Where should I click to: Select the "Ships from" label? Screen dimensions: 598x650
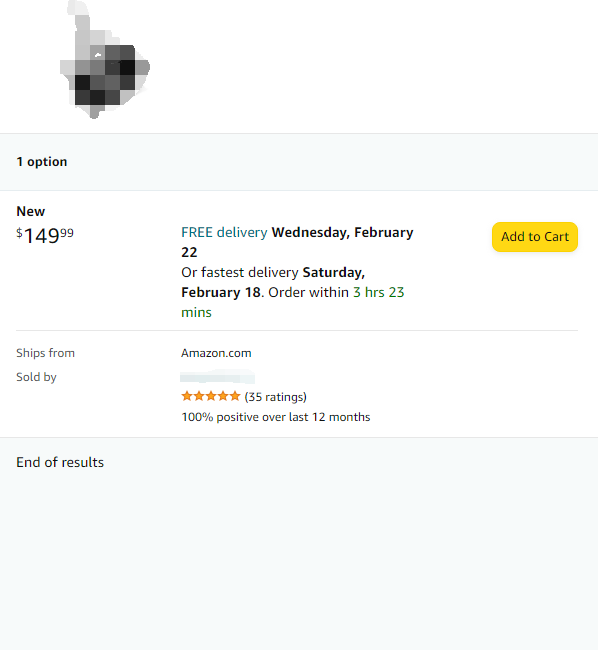click(x=46, y=353)
